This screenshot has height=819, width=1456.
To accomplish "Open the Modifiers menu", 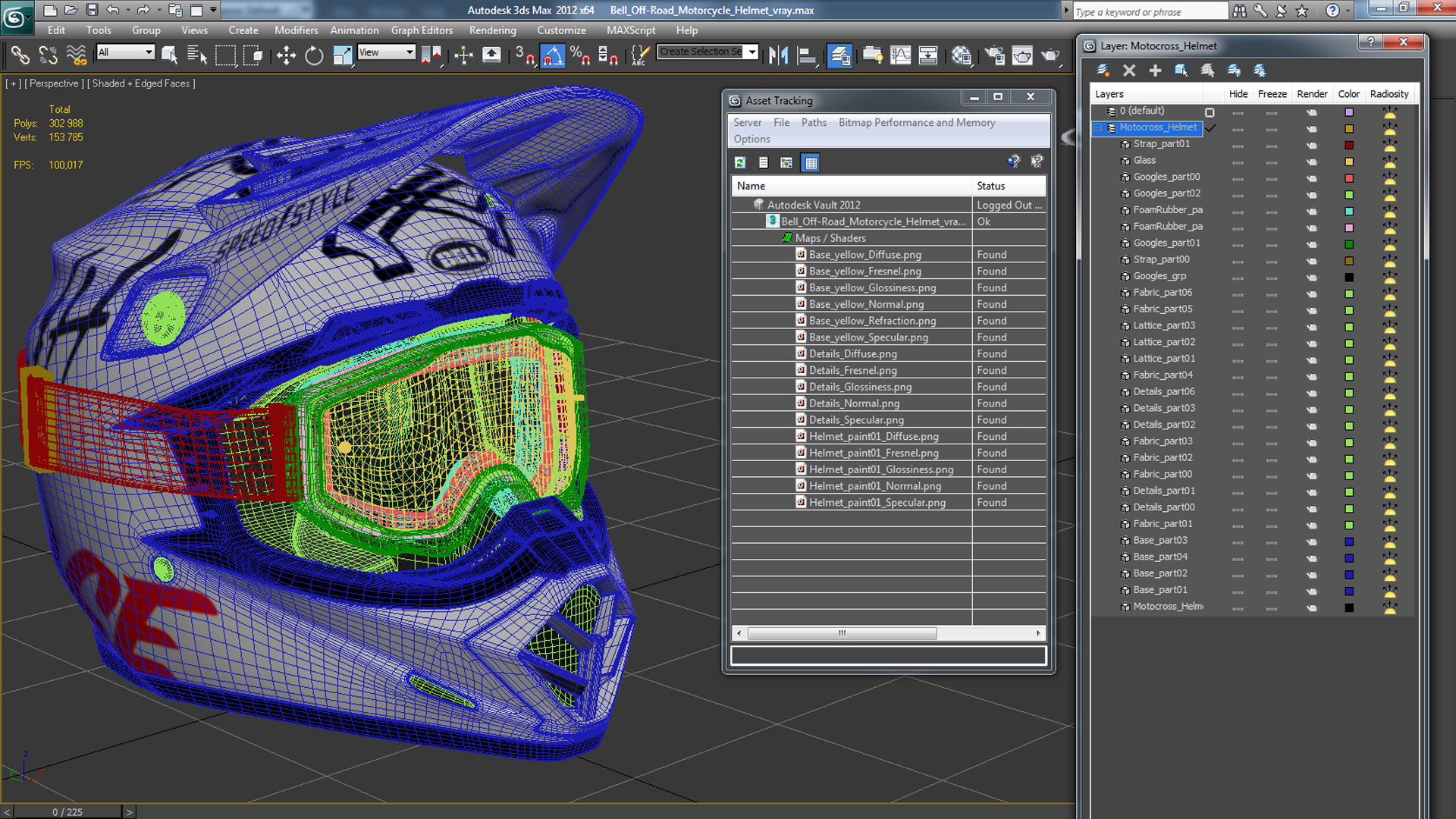I will coord(296,30).
